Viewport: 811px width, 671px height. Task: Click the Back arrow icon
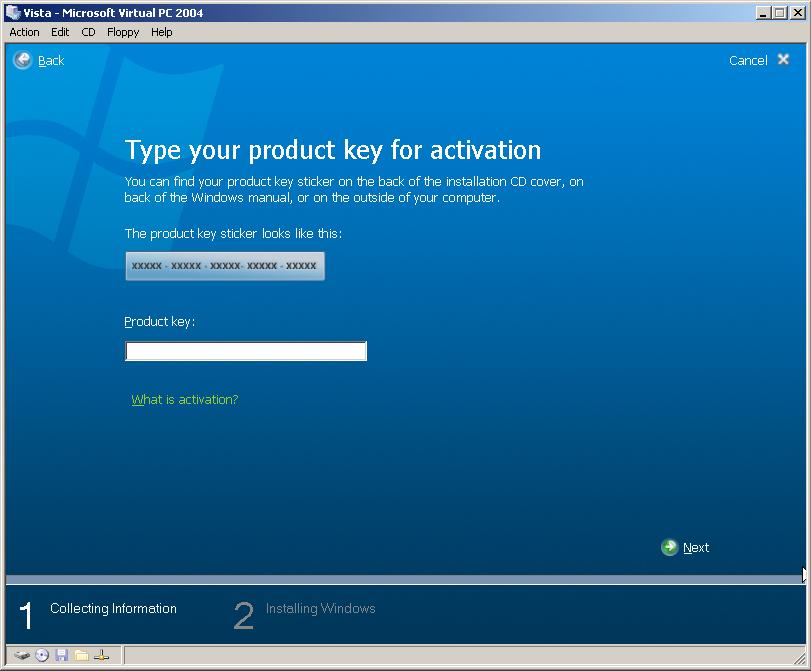(x=22, y=60)
